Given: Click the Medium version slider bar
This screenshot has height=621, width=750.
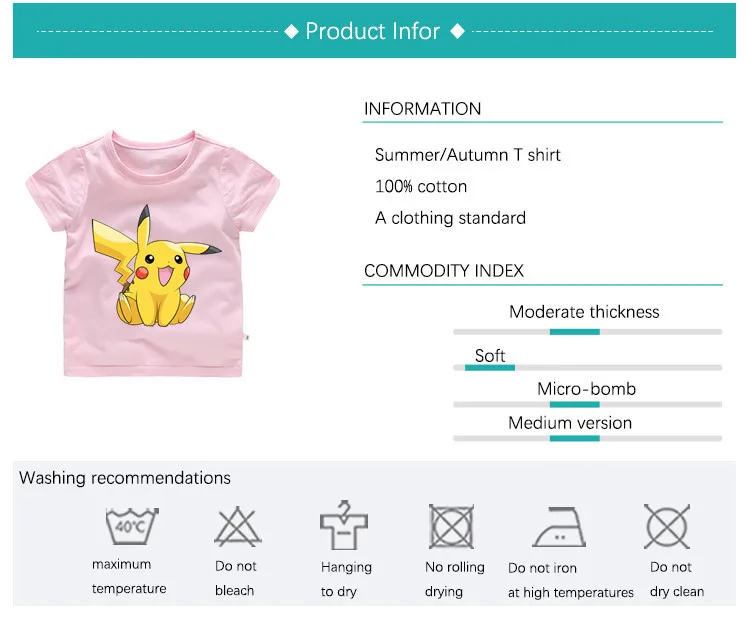Looking at the screenshot, I should click(x=587, y=438).
